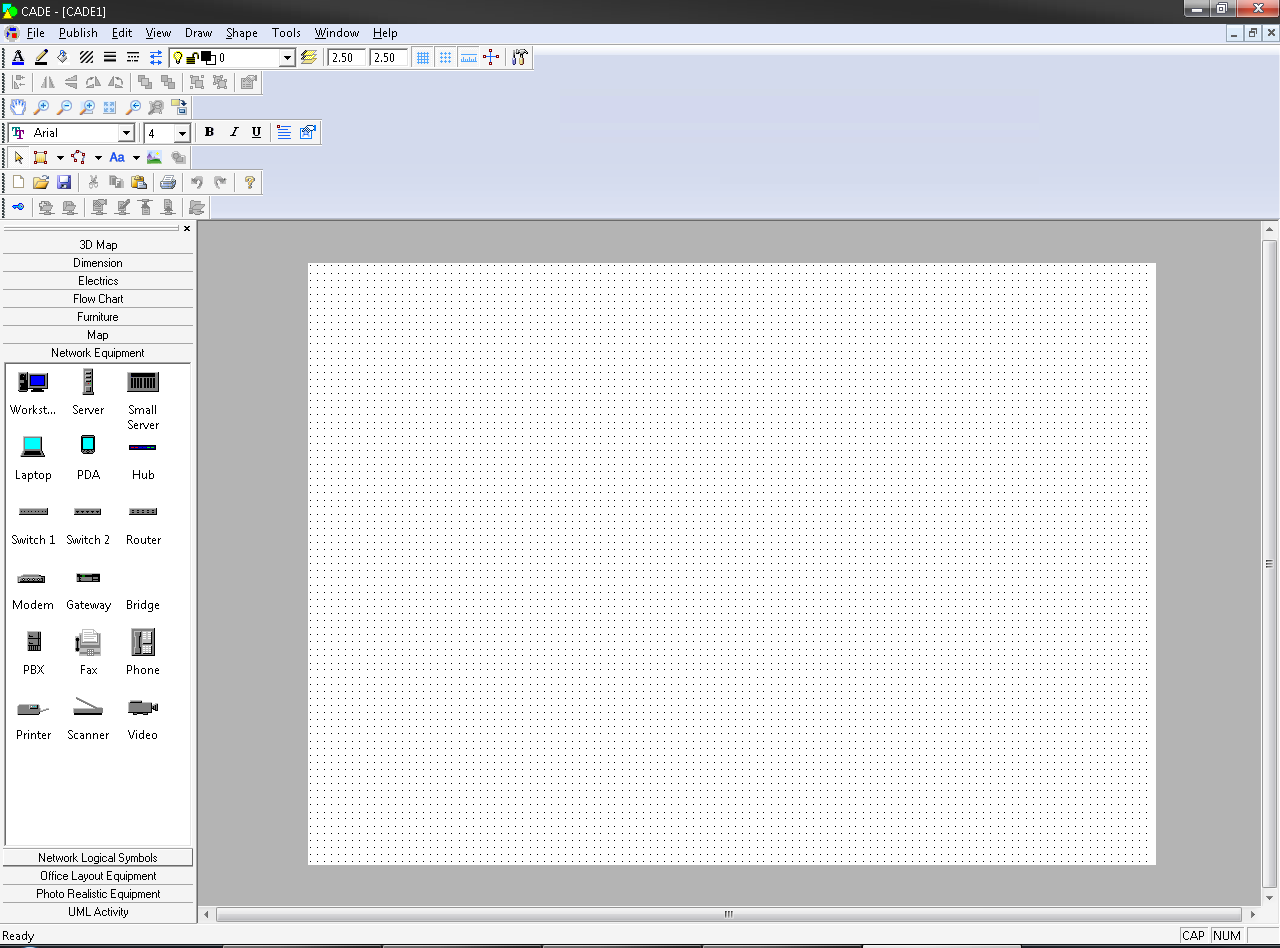1280x948 pixels.
Task: Open options via hammer and wrench icon
Action: 519,58
